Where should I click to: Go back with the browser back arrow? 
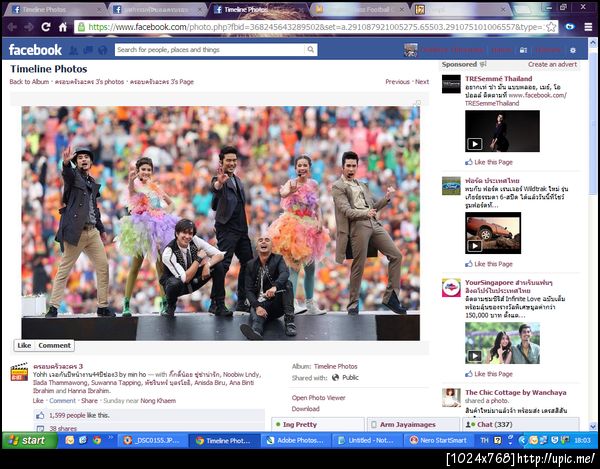(12, 27)
